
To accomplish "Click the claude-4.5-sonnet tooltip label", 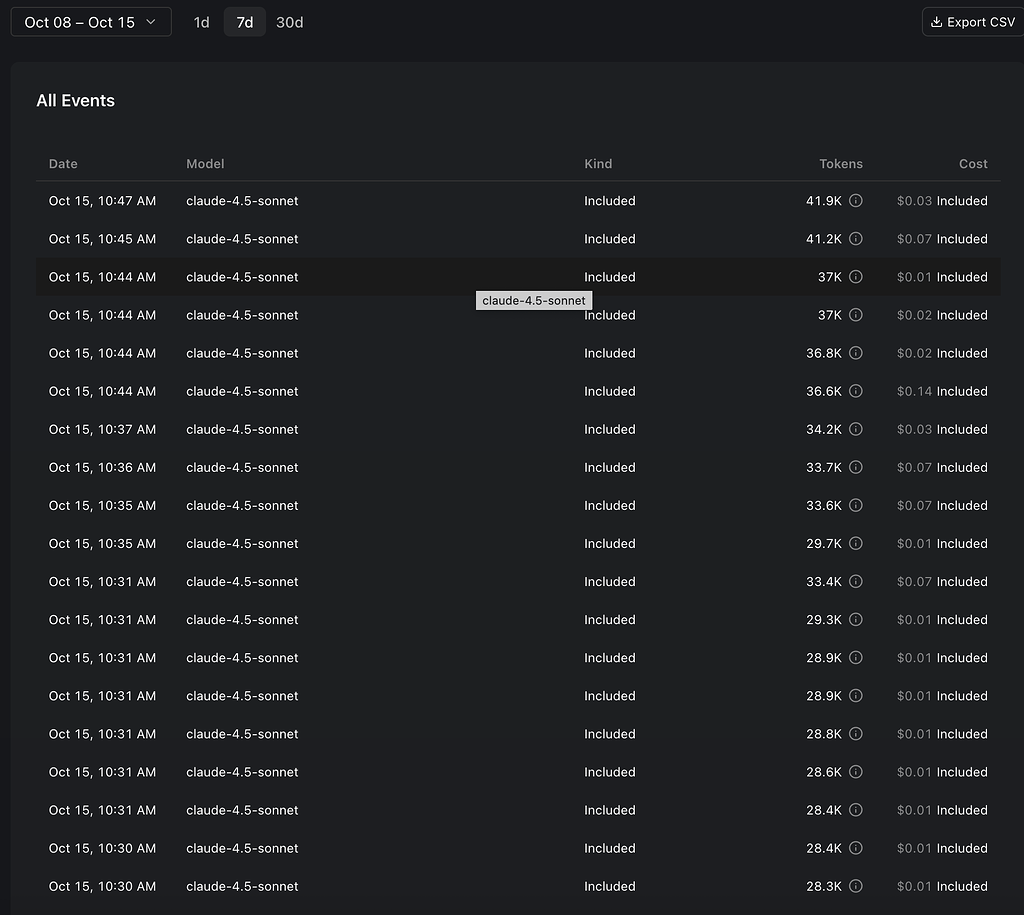I will pos(534,300).
